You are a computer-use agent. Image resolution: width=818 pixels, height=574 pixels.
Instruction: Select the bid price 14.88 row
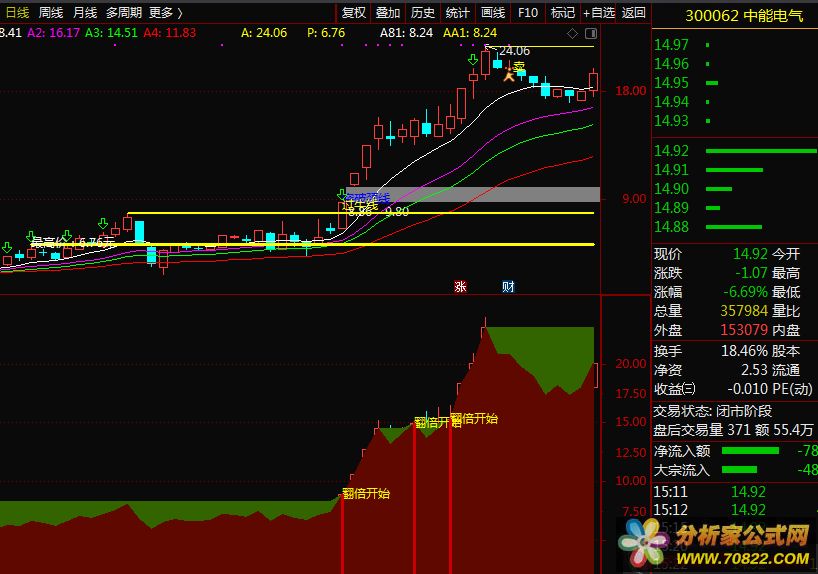pyautogui.click(x=735, y=226)
